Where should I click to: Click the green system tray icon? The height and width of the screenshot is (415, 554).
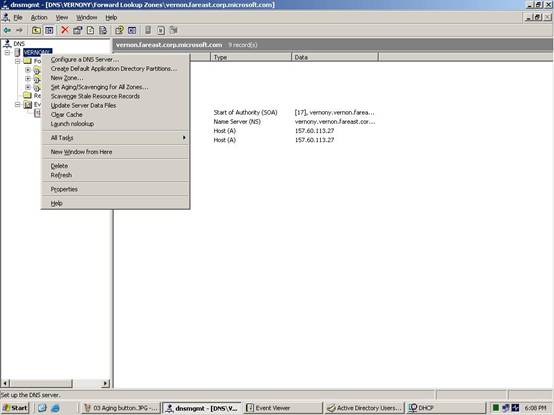496,408
